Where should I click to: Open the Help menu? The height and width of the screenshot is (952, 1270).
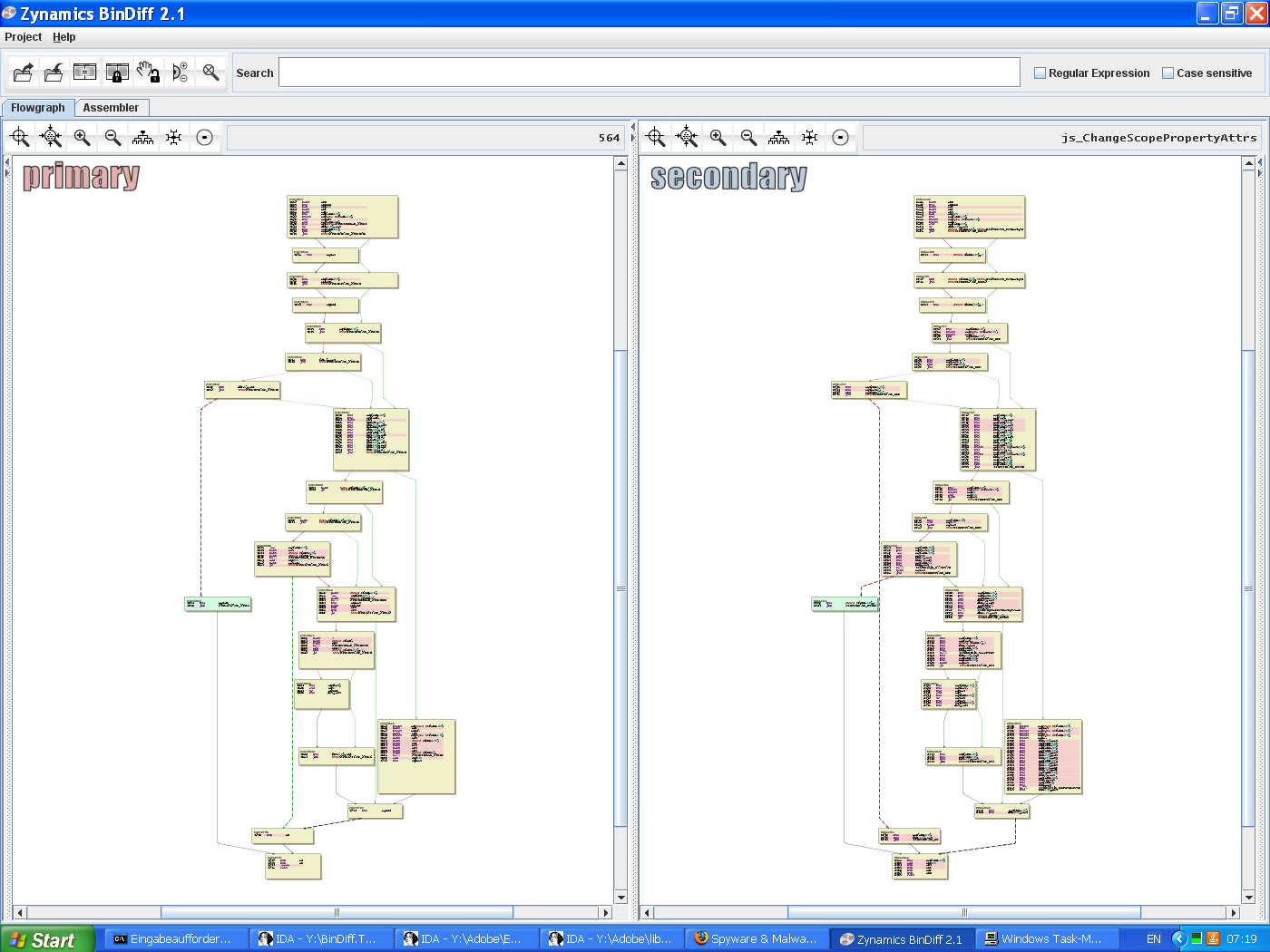[63, 37]
